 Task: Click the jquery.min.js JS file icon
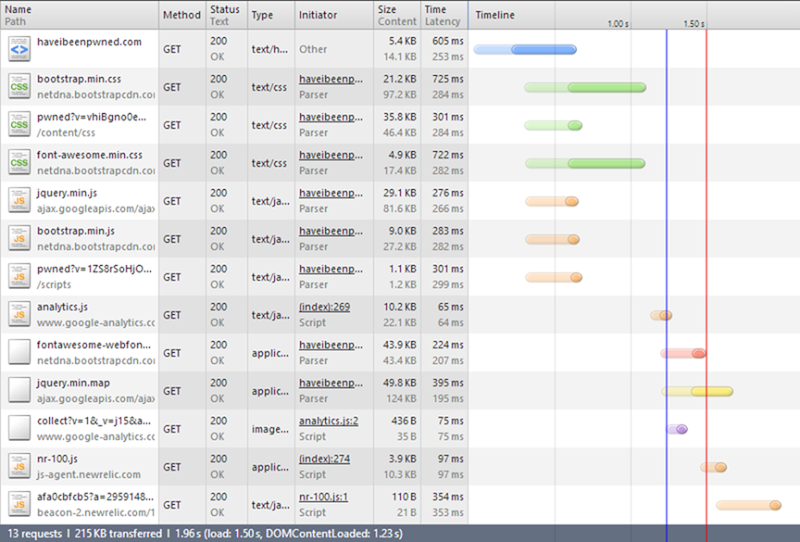pyautogui.click(x=19, y=201)
